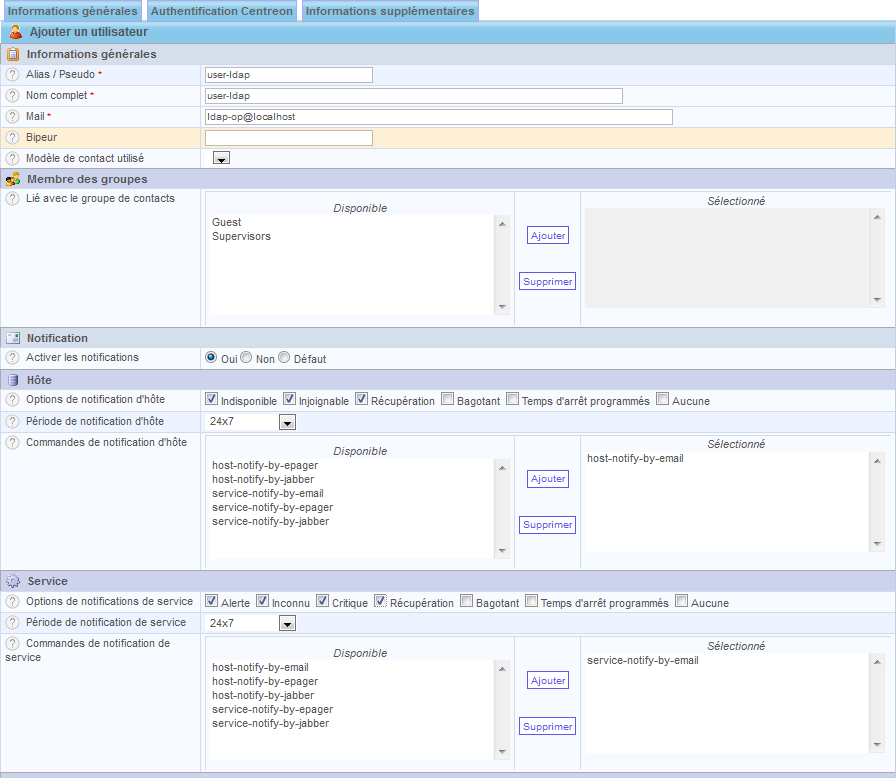The height and width of the screenshot is (778, 896).
Task: Select Guest in available contact groups
Action: point(226,222)
